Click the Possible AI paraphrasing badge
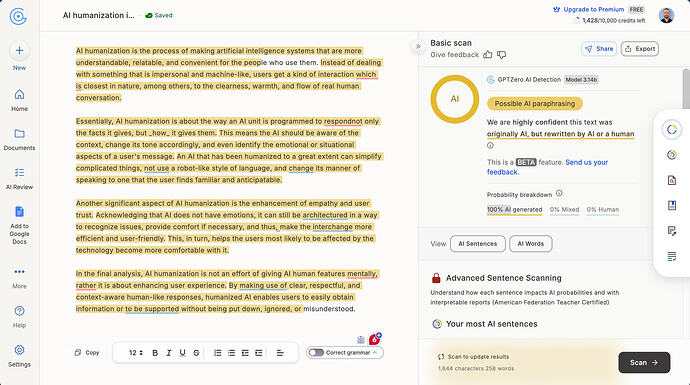690x385 pixels. coord(535,104)
